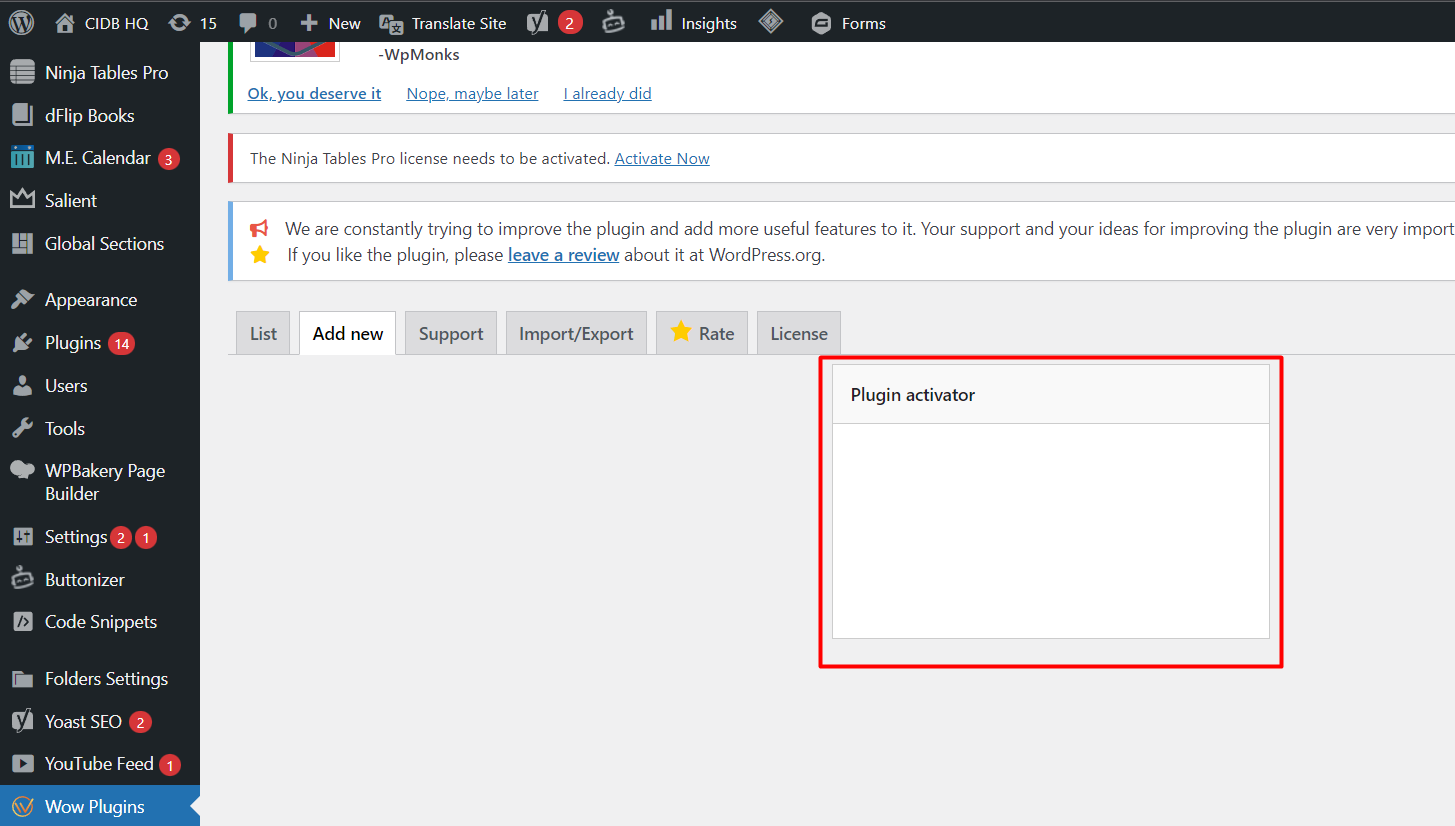Open the Translate Site icon
1455x826 pixels.
click(443, 23)
